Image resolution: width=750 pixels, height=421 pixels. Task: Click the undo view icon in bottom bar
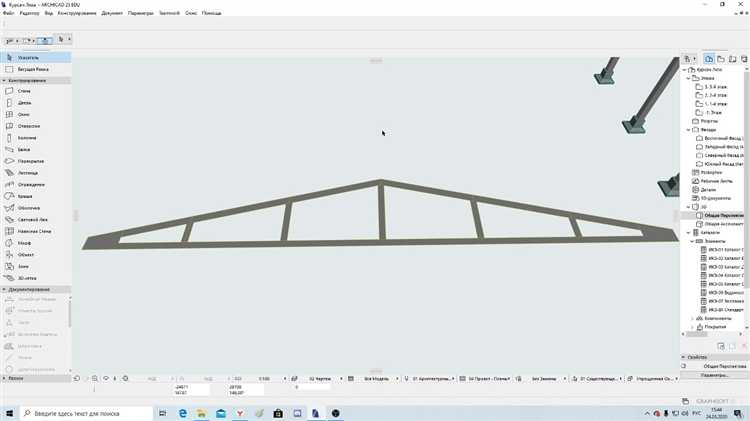click(77, 378)
